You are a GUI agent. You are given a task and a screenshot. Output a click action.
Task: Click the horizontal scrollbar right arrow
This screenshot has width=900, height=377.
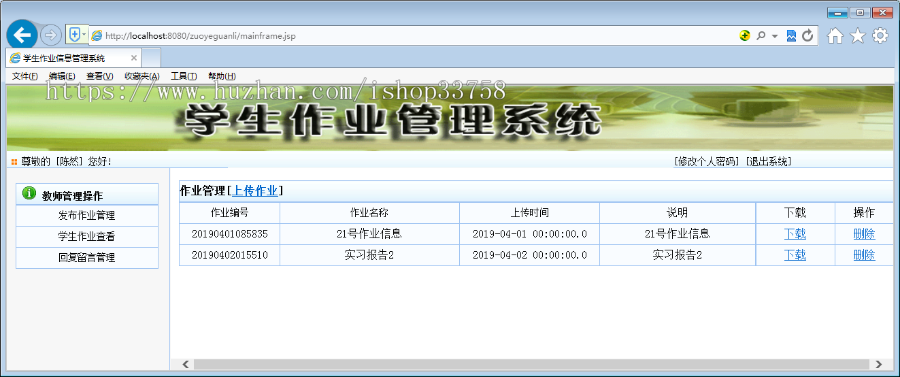point(879,364)
